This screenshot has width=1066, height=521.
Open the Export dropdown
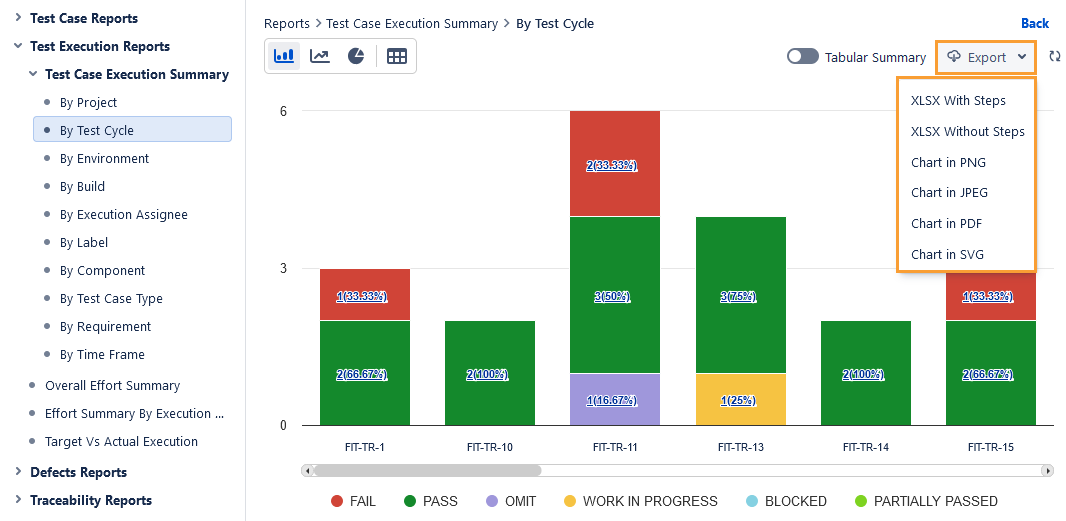pyautogui.click(x=986, y=57)
